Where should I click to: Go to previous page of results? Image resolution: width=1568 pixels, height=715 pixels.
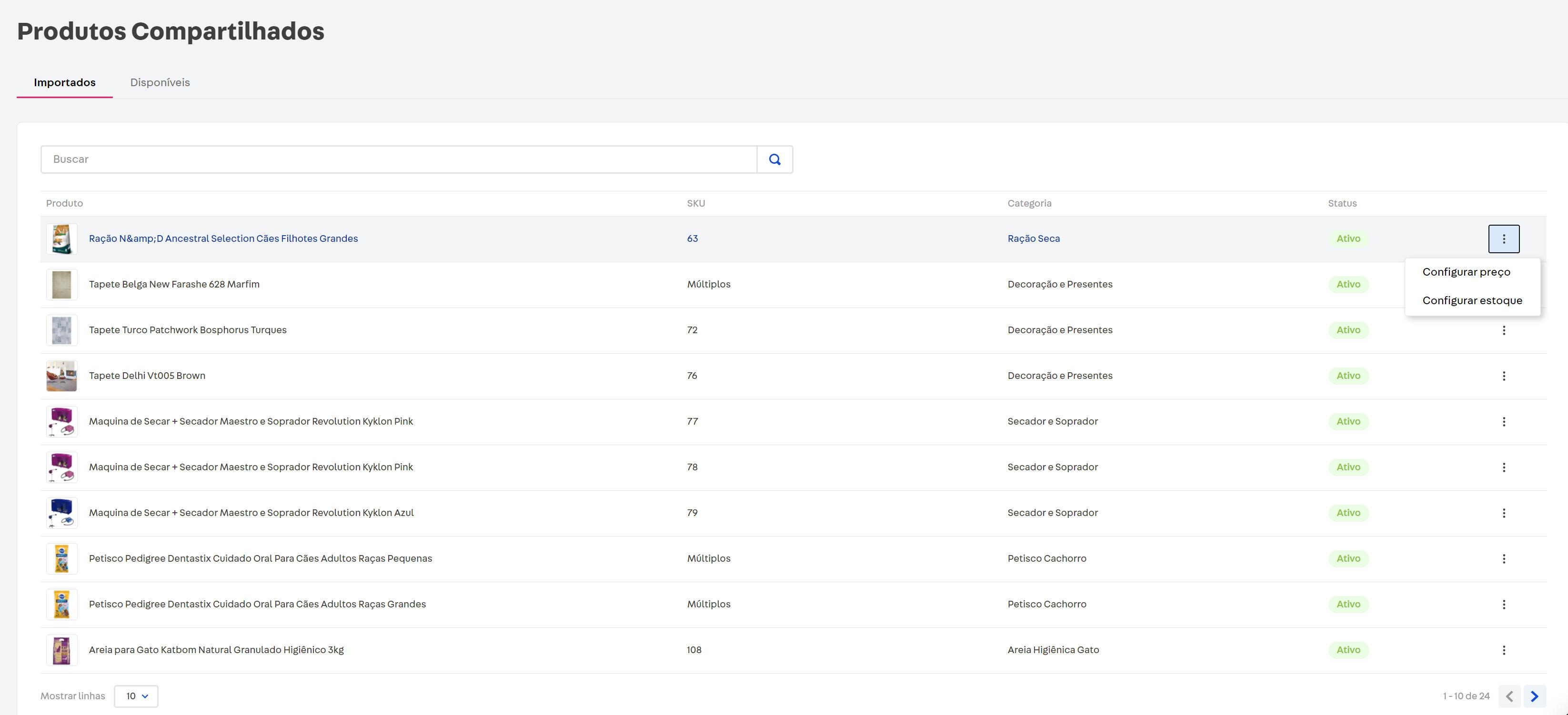click(1509, 696)
